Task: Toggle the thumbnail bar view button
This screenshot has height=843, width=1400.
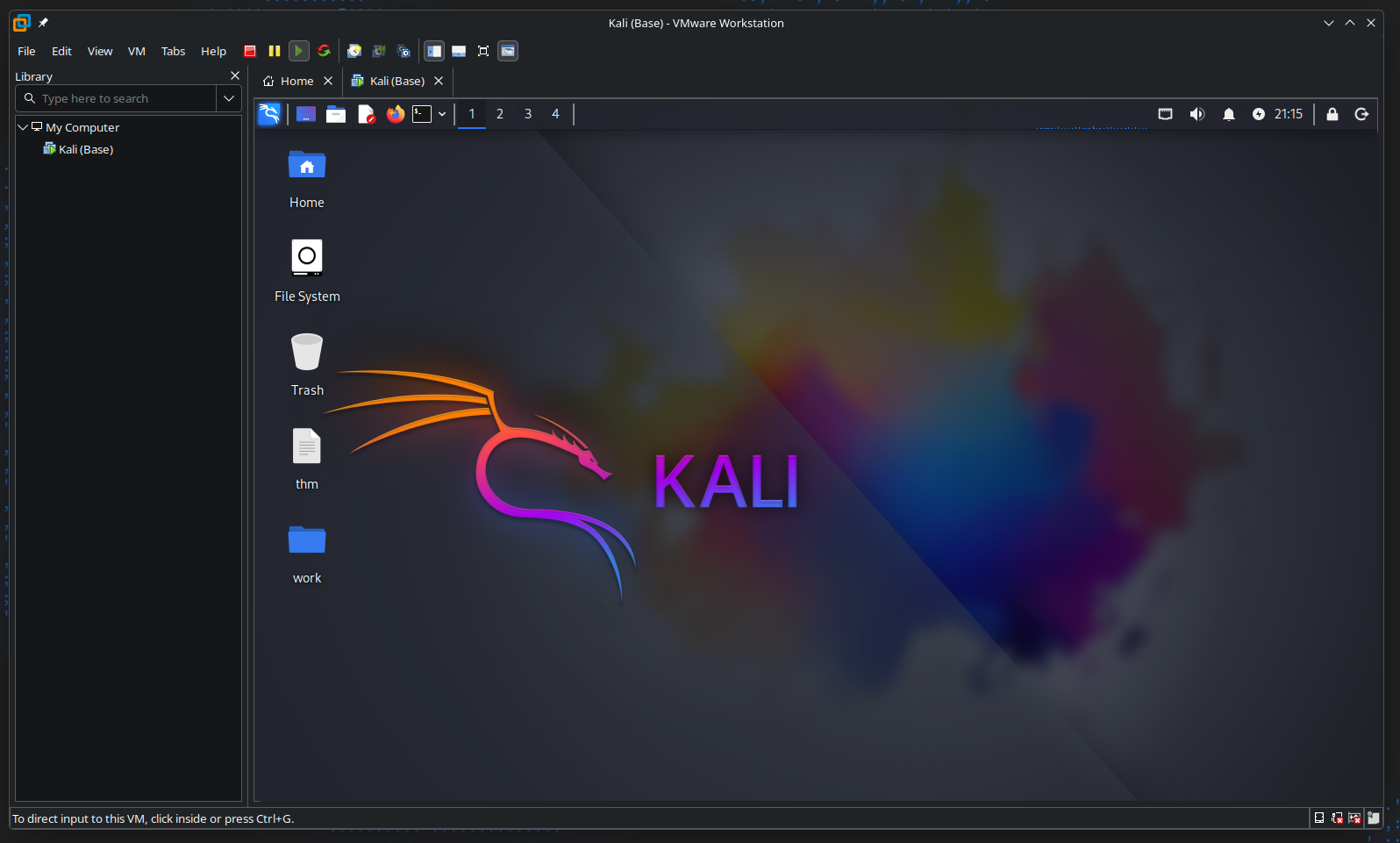Action: point(459,51)
